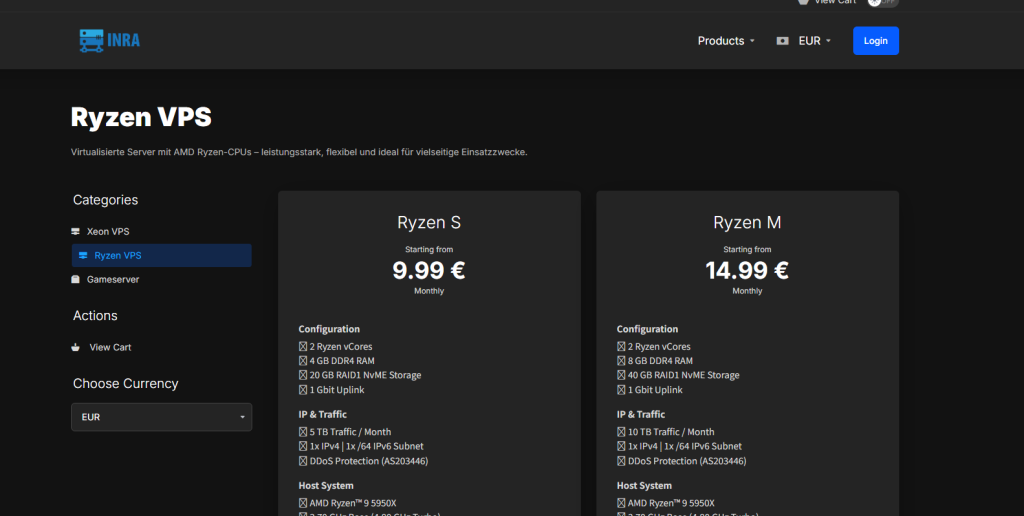
Task: Click the server icon beside Xeon VPS
Action: point(75,231)
